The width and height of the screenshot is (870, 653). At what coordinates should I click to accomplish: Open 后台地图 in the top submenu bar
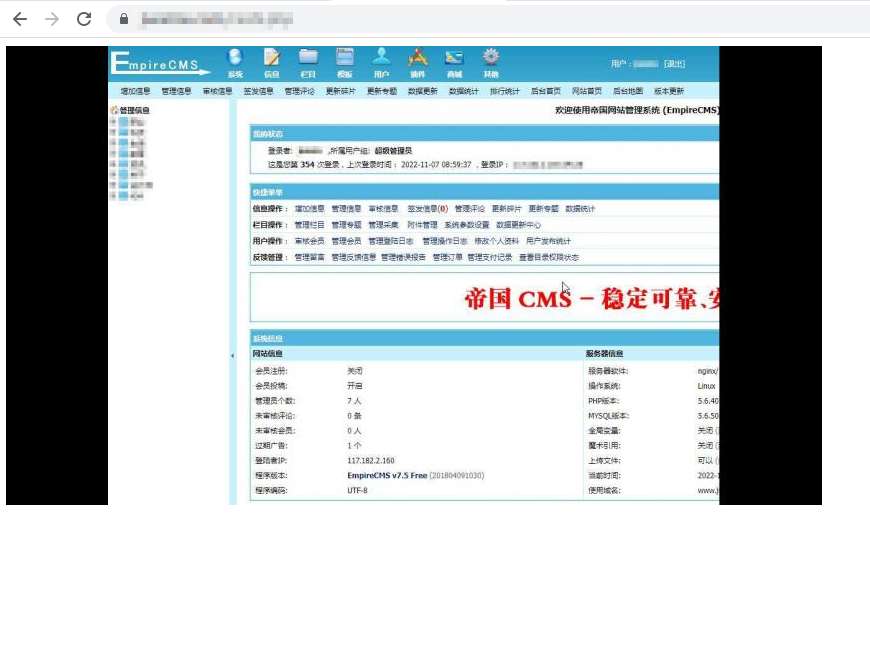(628, 91)
